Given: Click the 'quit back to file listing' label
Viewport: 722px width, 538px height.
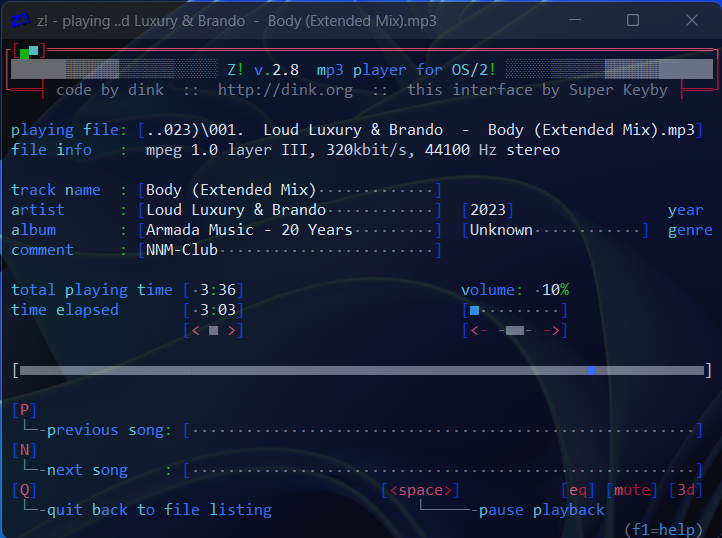Looking at the screenshot, I should click(x=159, y=510).
